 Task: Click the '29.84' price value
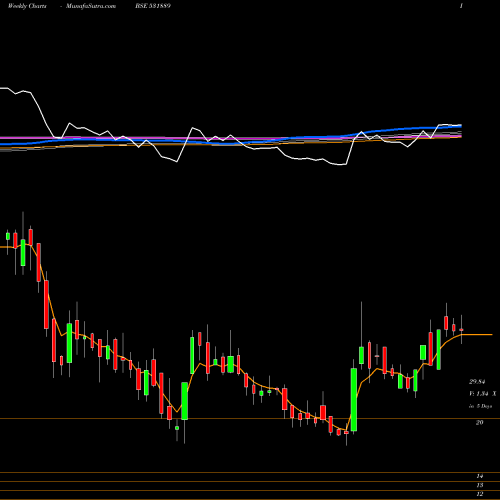477,382
